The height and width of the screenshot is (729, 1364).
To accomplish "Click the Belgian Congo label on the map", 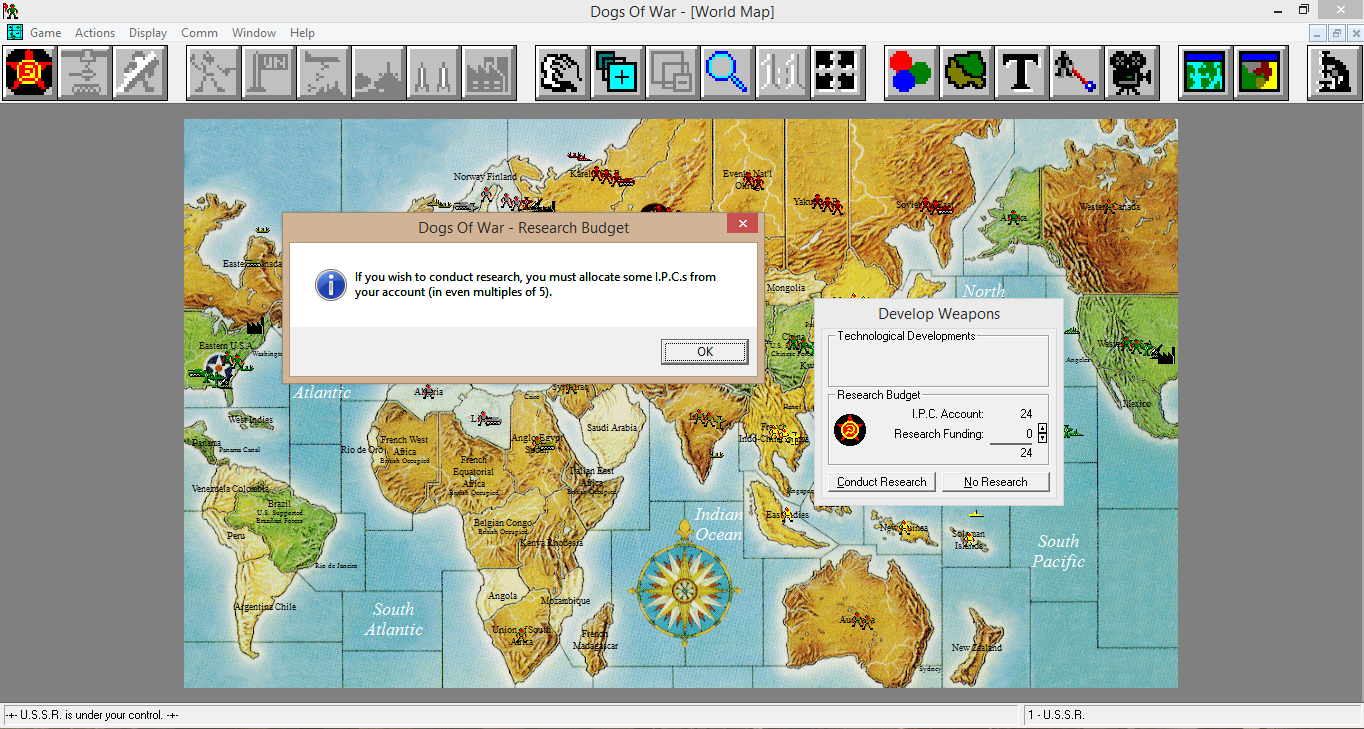I will 503,523.
